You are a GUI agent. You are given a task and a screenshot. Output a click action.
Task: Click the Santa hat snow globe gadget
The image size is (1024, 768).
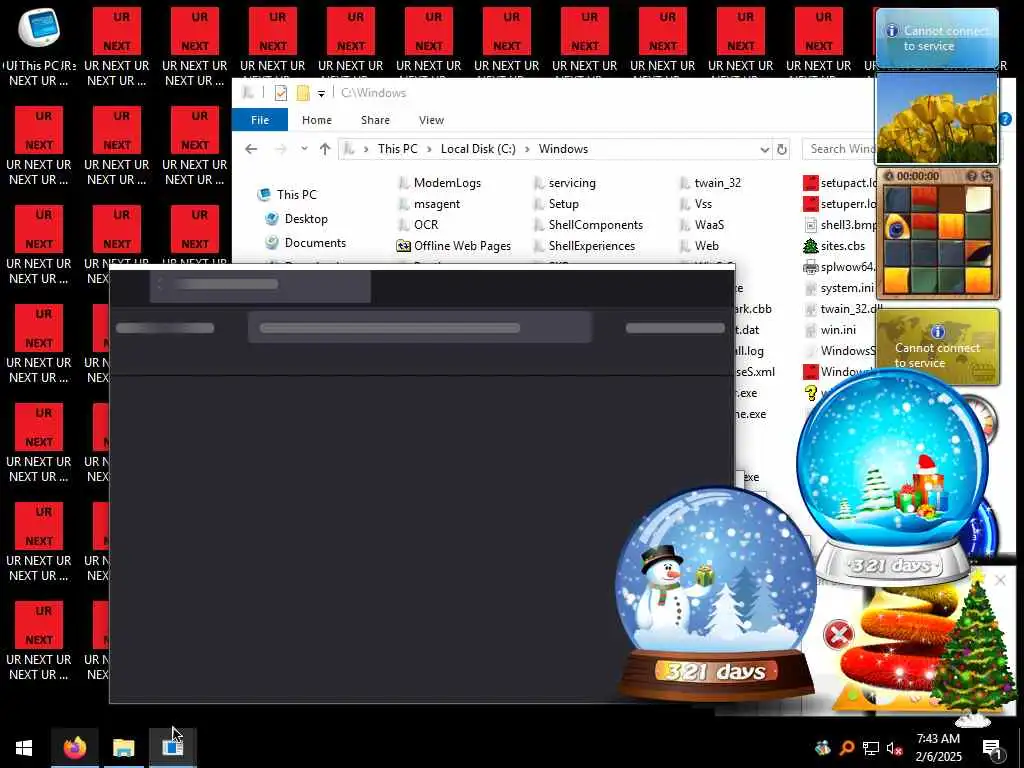(x=891, y=477)
